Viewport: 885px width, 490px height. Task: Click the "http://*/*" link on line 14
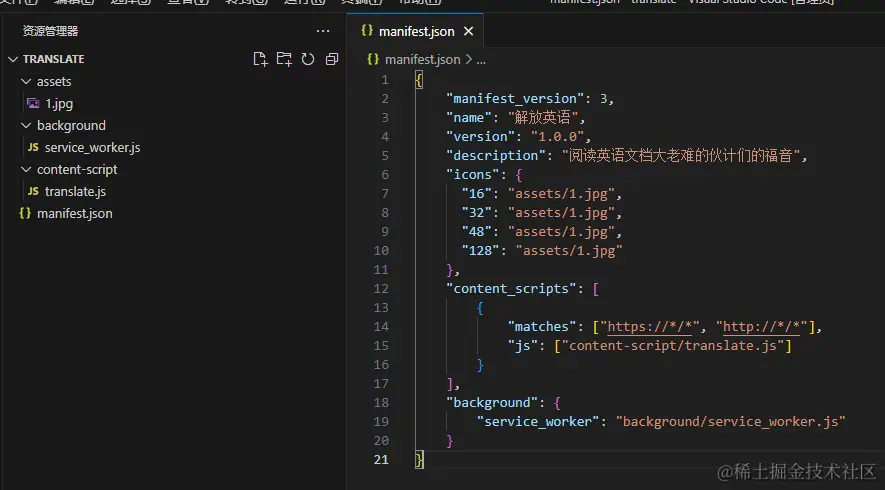[x=761, y=327]
